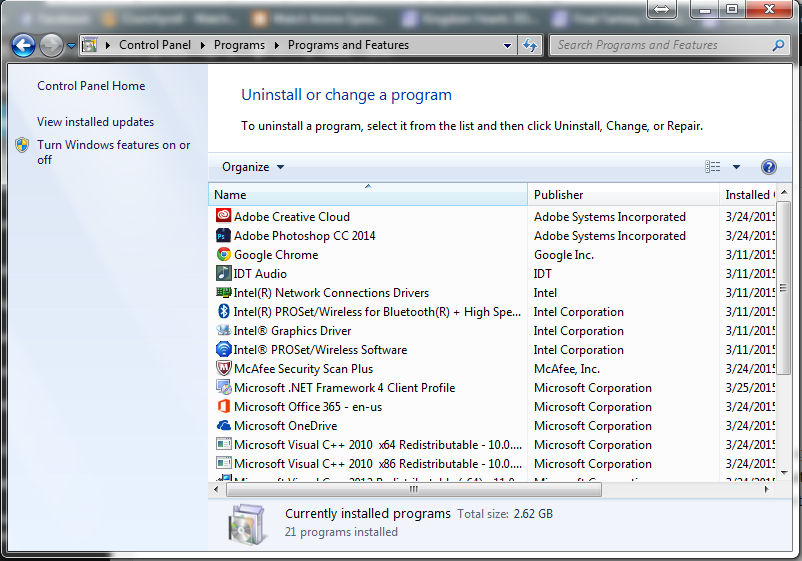Click the Intel Network Connections Drivers icon
802x561 pixels.
click(224, 292)
